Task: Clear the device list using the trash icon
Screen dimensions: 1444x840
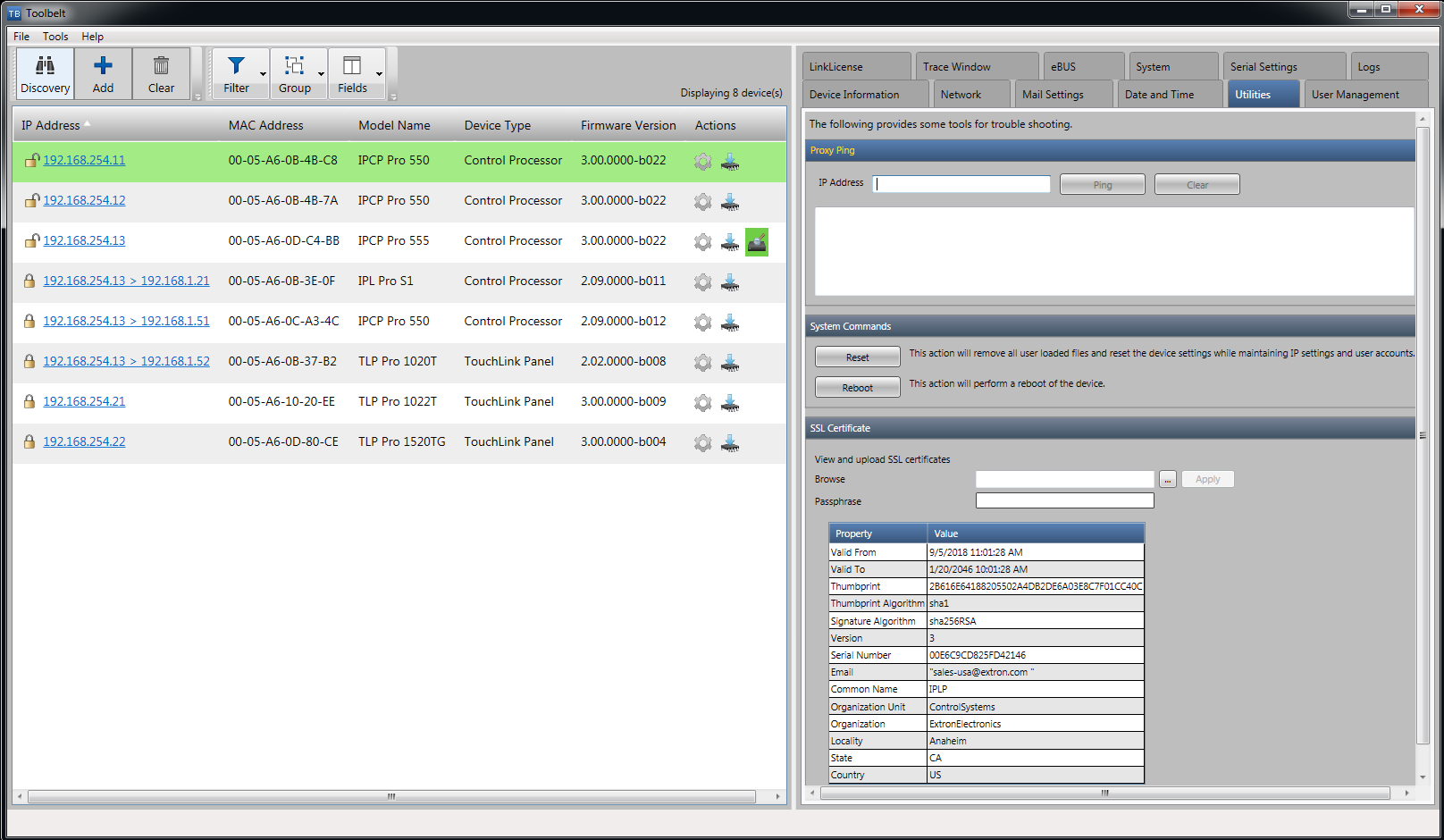Action: pos(161,71)
